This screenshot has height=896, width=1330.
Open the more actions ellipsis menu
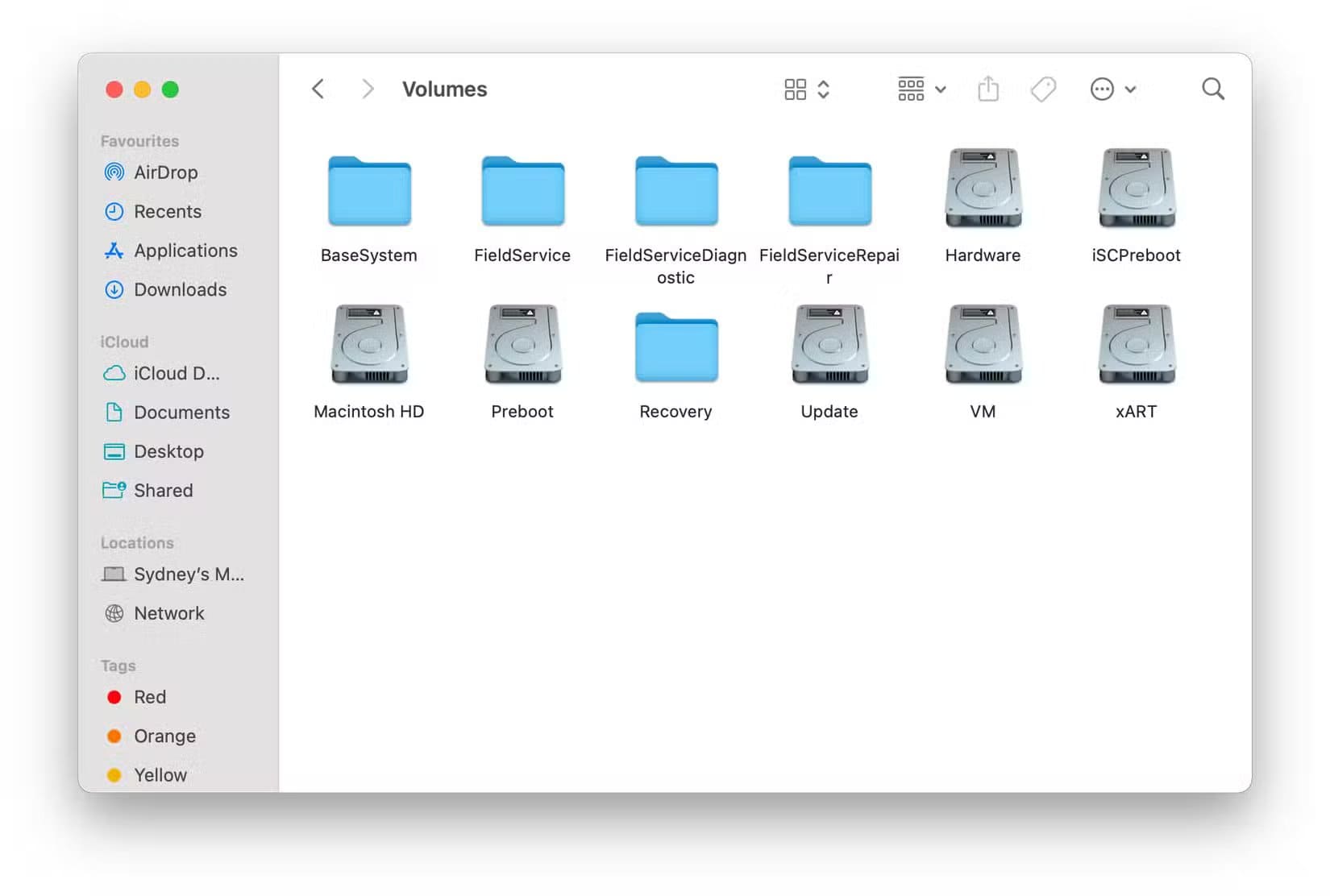coord(1112,89)
